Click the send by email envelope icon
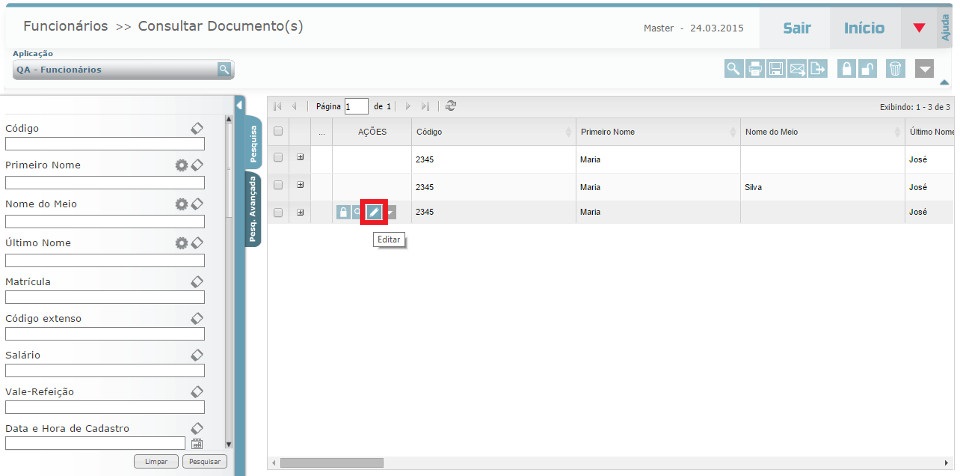 (x=797, y=69)
